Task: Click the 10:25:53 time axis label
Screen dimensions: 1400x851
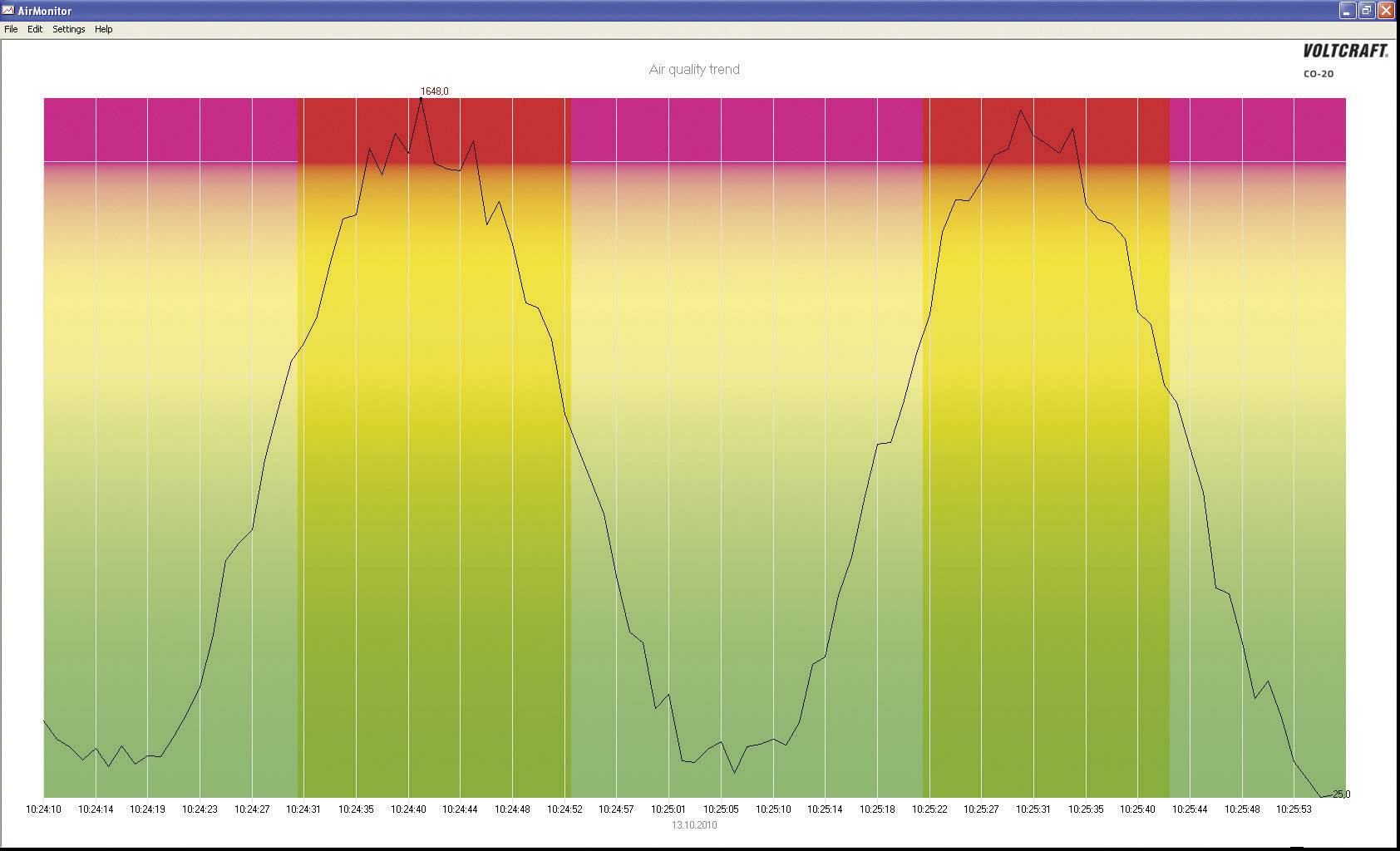Action: 1294,809
